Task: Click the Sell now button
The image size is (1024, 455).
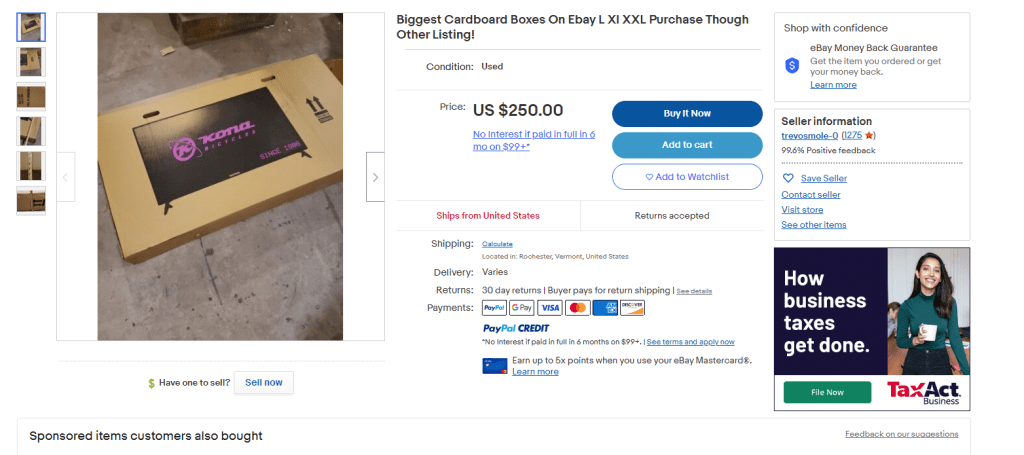Action: click(x=264, y=383)
